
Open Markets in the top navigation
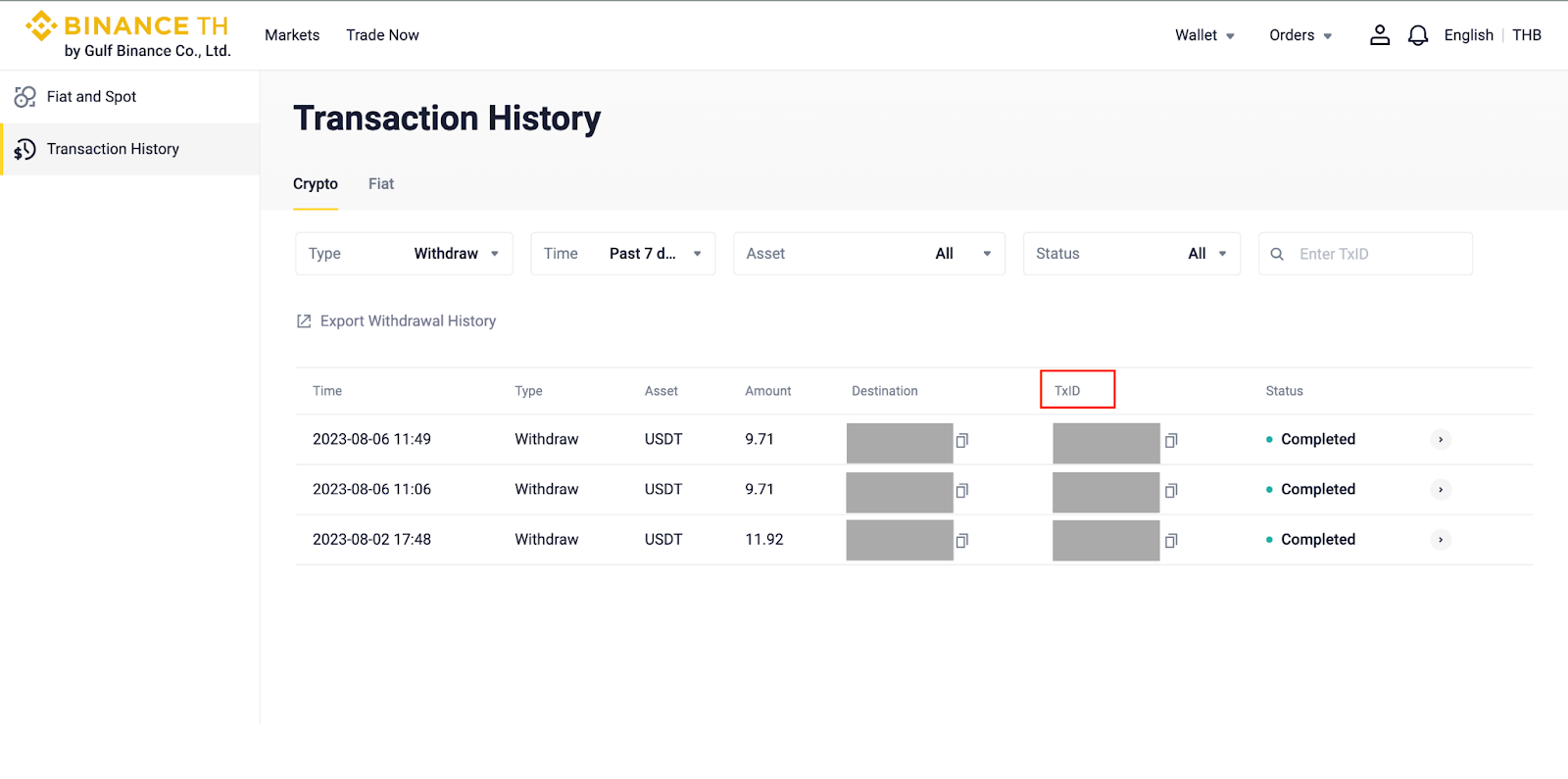(292, 35)
